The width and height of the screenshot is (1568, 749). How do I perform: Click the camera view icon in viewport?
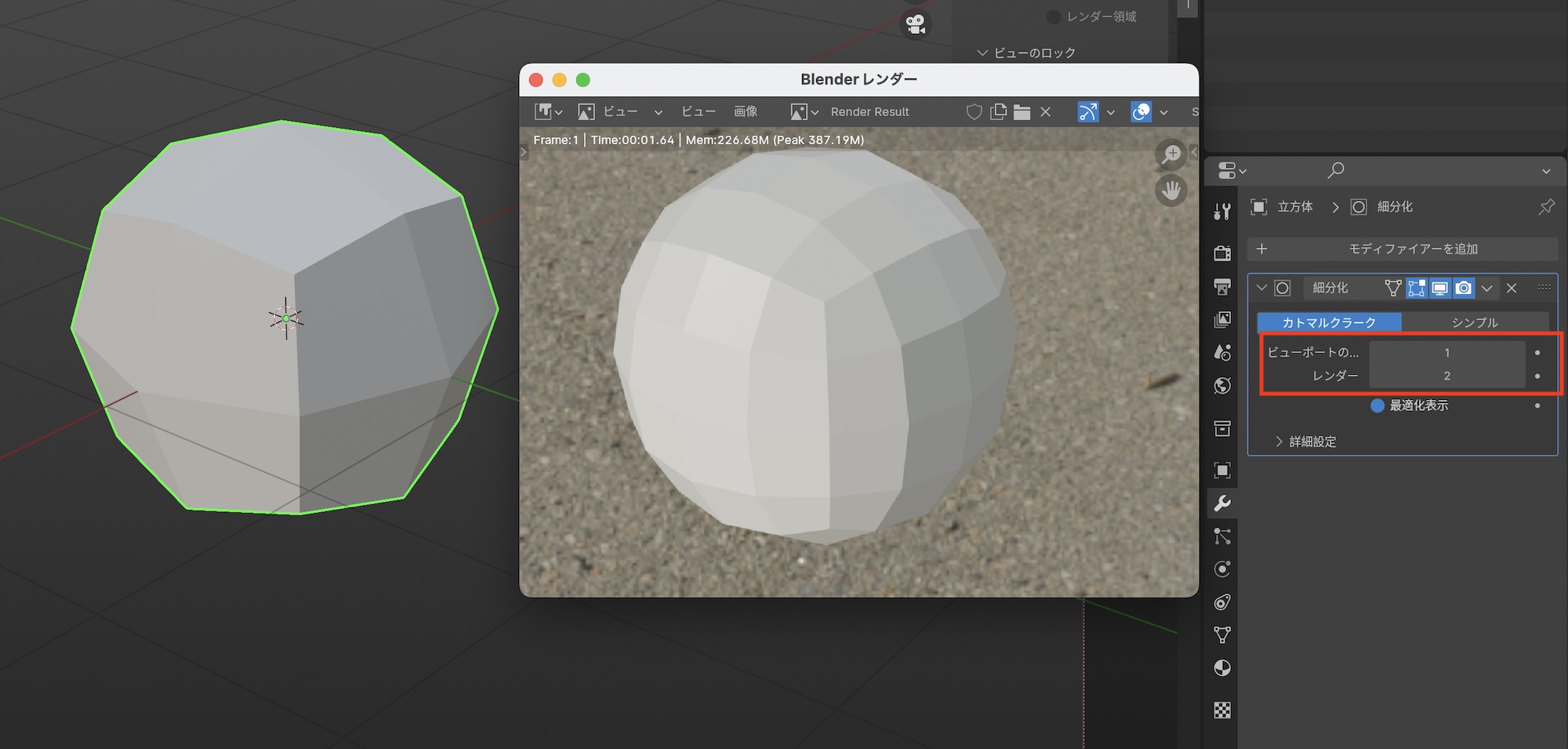(x=915, y=24)
